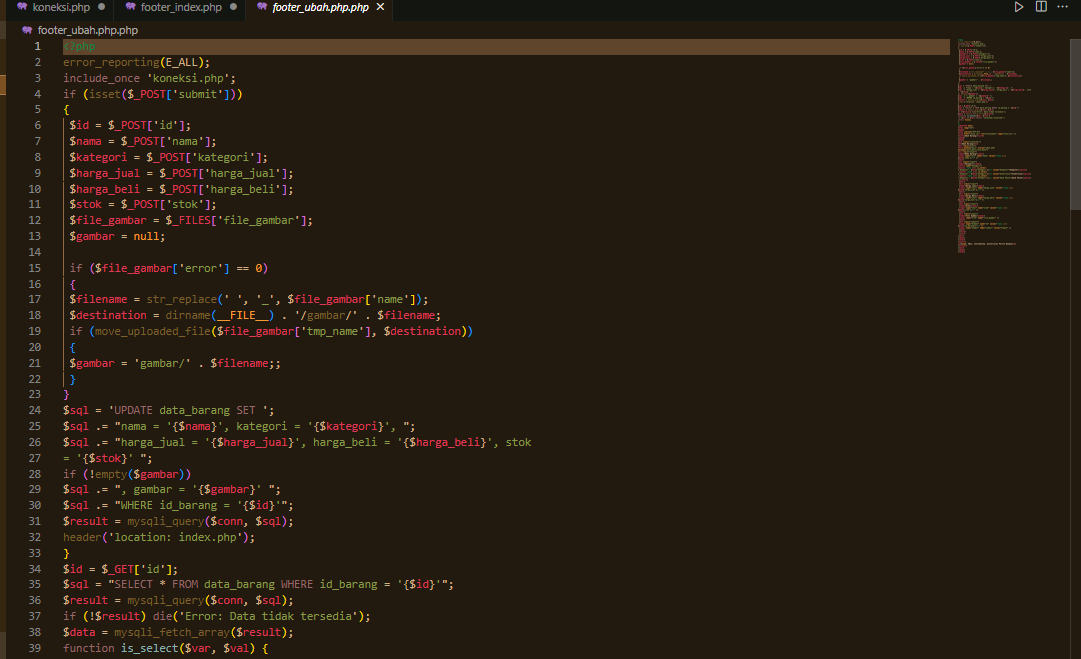Close the footer_ubah.php.php tab
Screen dimensions: 1081x659
[380, 7]
